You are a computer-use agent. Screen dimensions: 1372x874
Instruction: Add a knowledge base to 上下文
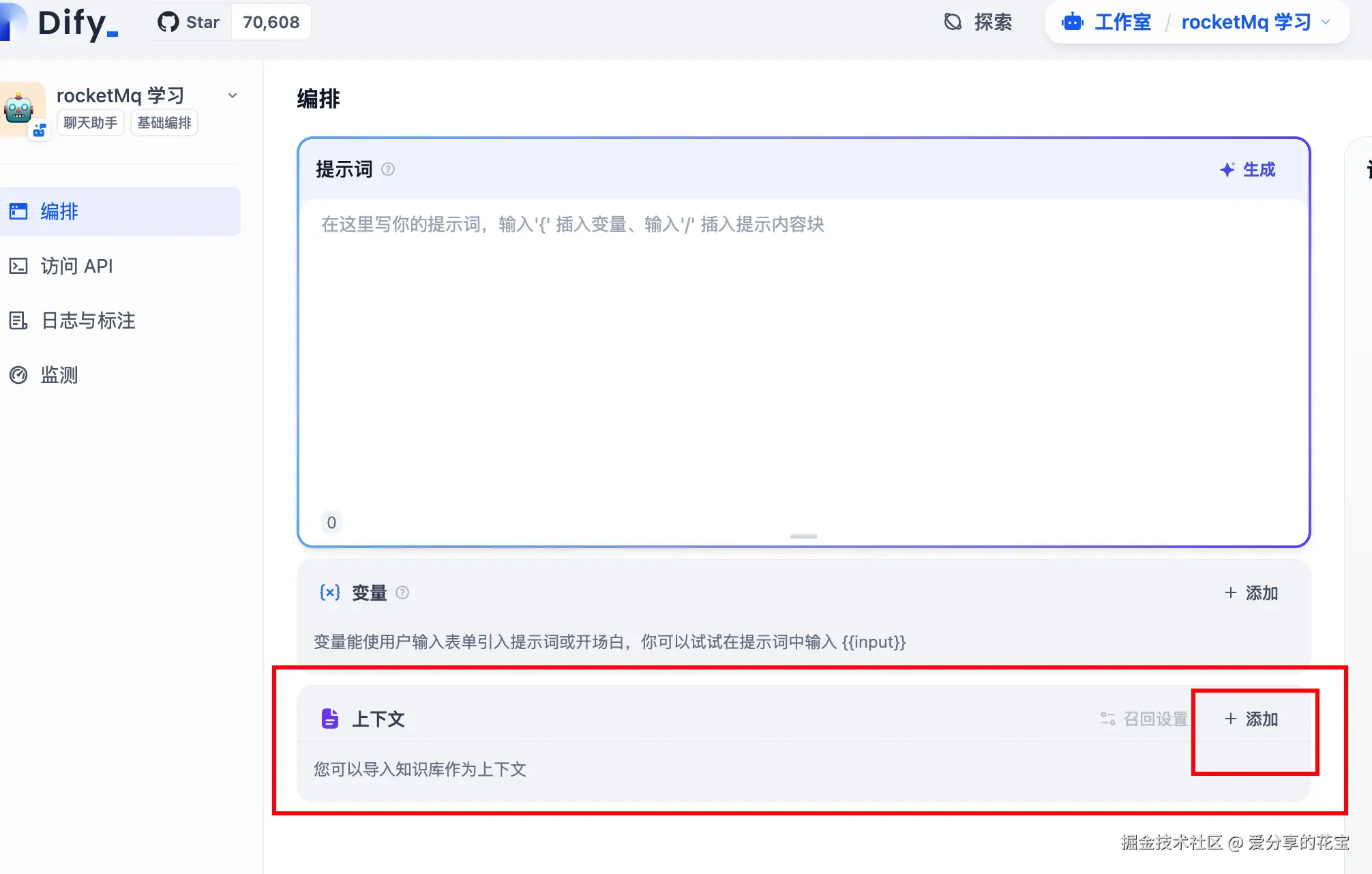pyautogui.click(x=1251, y=719)
